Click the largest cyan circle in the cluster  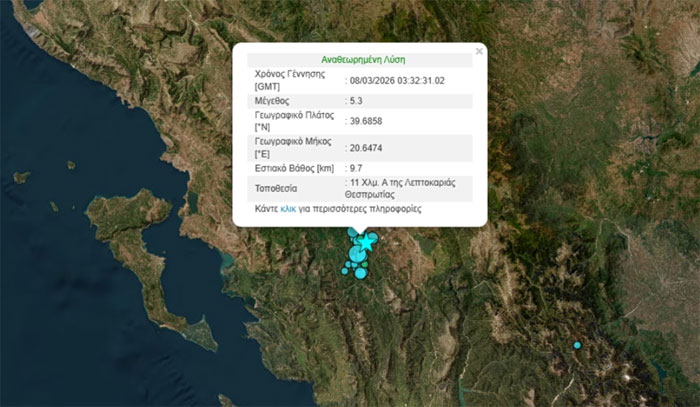[x=358, y=254]
